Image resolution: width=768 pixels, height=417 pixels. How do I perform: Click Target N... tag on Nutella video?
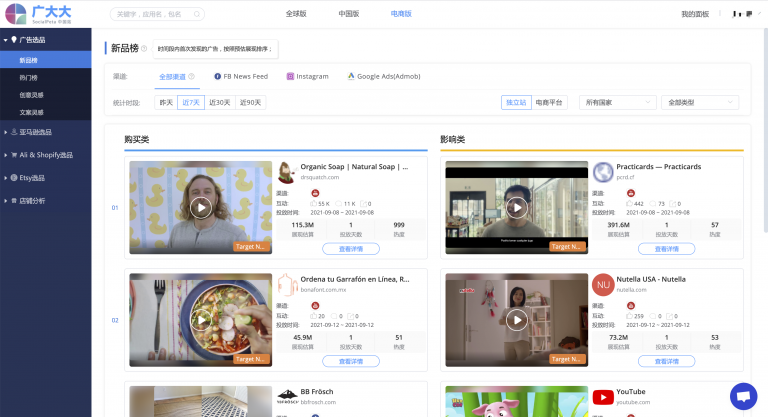(567, 359)
